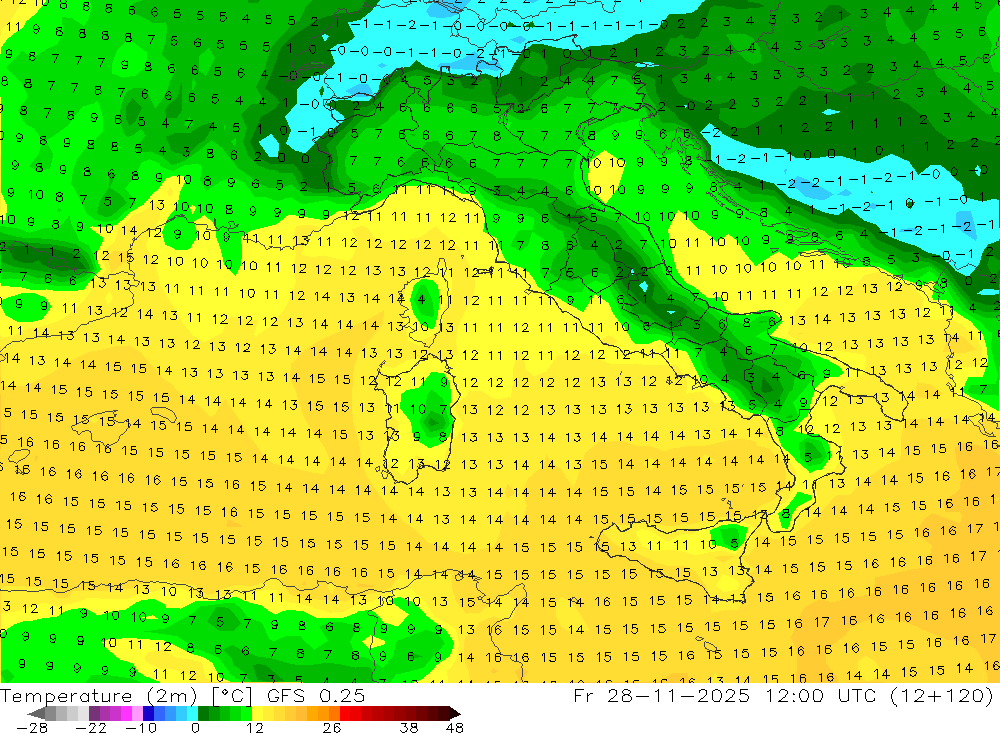Image resolution: width=1000 pixels, height=733 pixels.
Task: Click the dark green legend segment after cyan
Action: pos(203,713)
